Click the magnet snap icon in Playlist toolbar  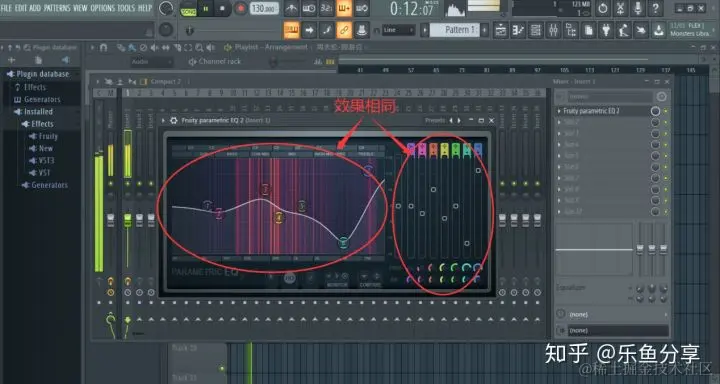(x=103, y=47)
